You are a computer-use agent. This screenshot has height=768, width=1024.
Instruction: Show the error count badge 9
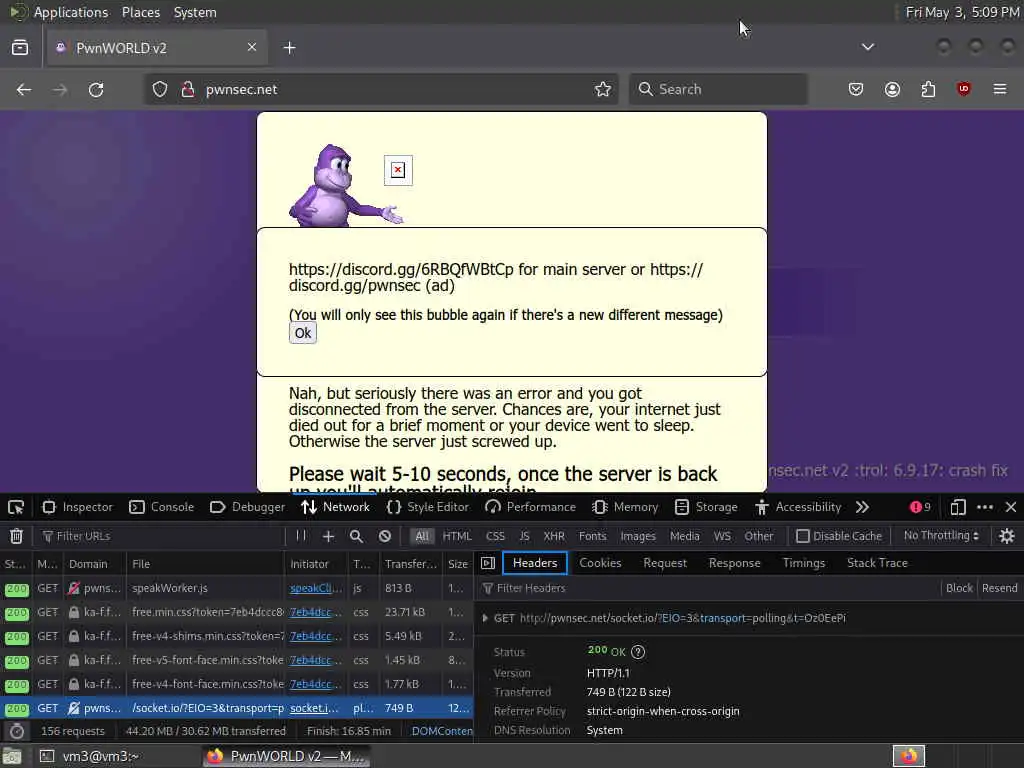click(x=920, y=507)
